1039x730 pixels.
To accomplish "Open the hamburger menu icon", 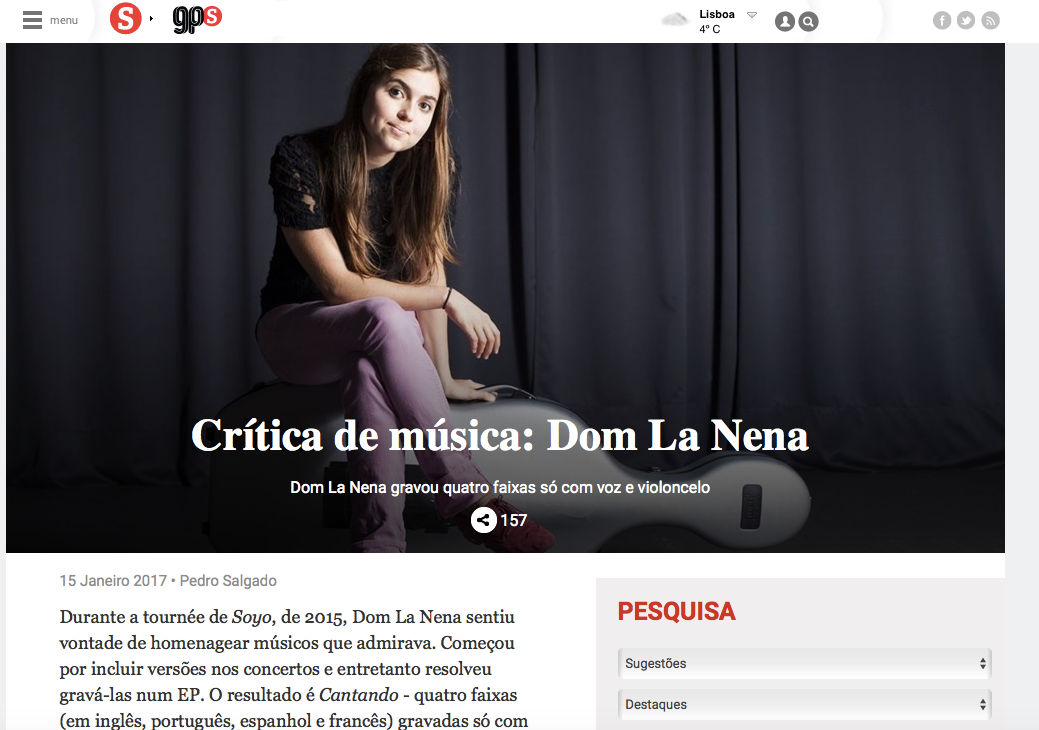I will 32,20.
